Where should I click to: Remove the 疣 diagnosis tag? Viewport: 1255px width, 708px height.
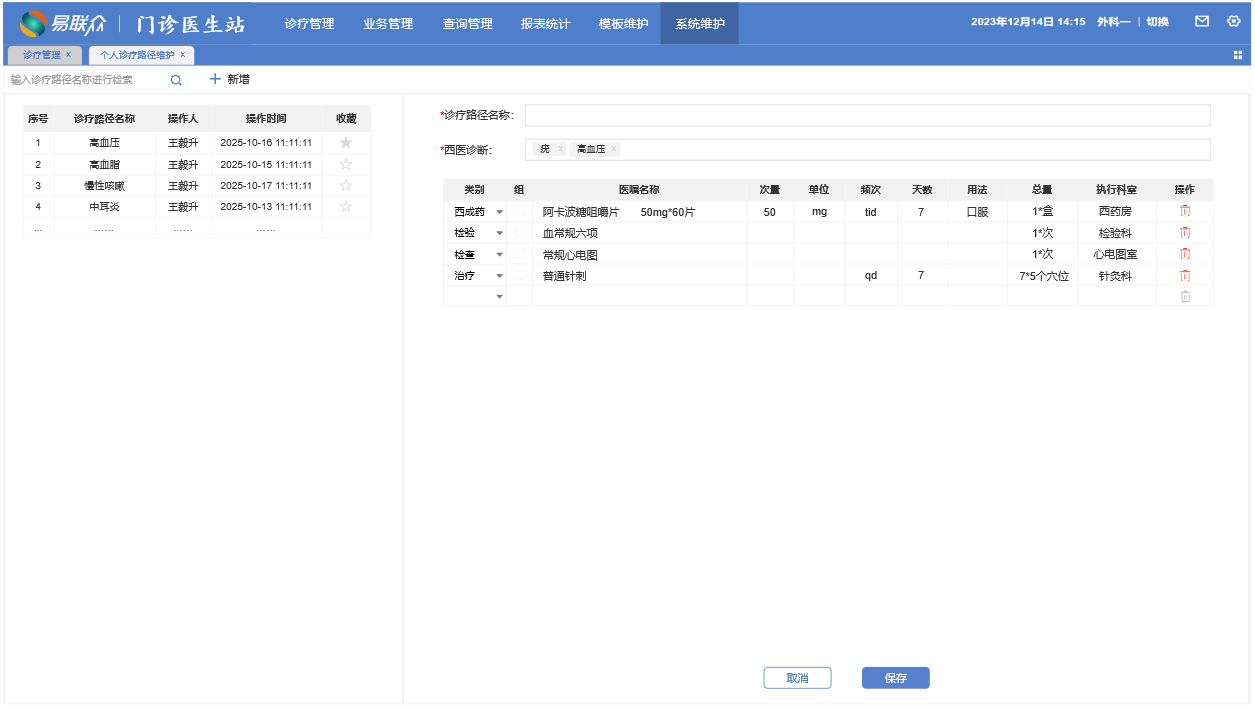pos(560,149)
